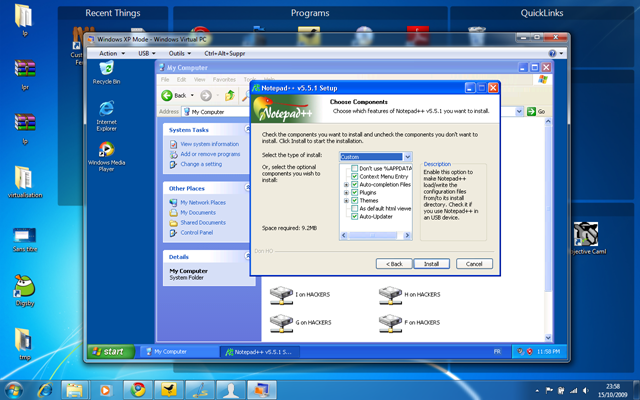Click the Up folder icon in My Computer toolbar

pos(229,96)
